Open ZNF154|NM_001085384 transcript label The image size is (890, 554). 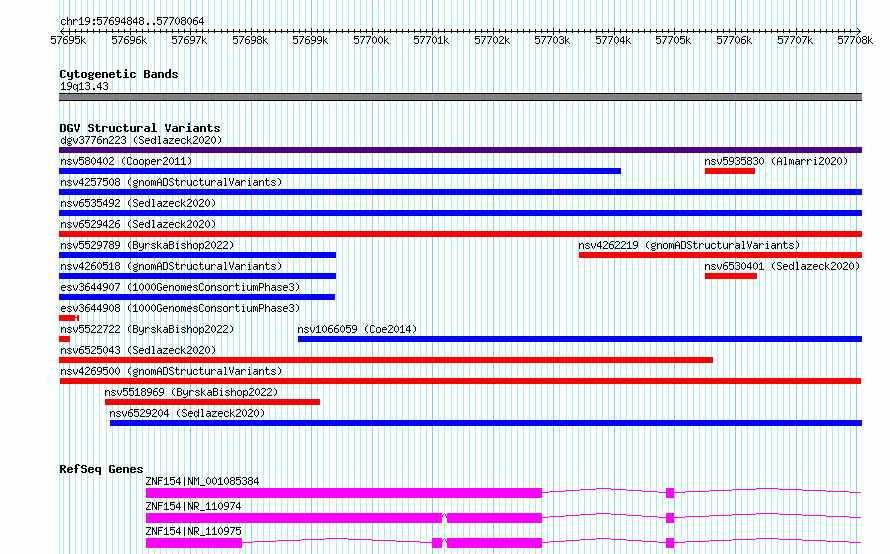coord(202,481)
